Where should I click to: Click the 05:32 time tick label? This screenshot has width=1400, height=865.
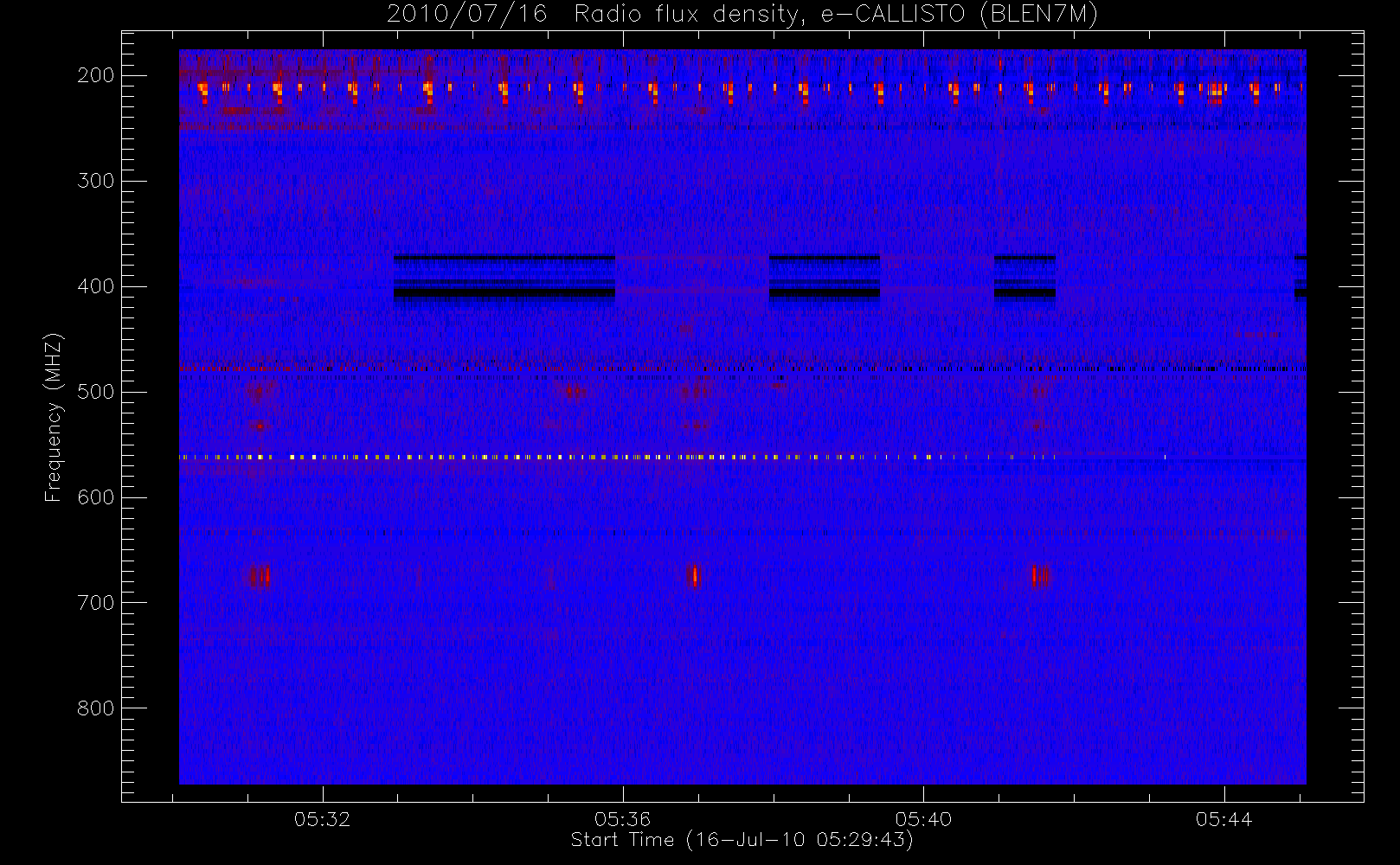[x=322, y=819]
